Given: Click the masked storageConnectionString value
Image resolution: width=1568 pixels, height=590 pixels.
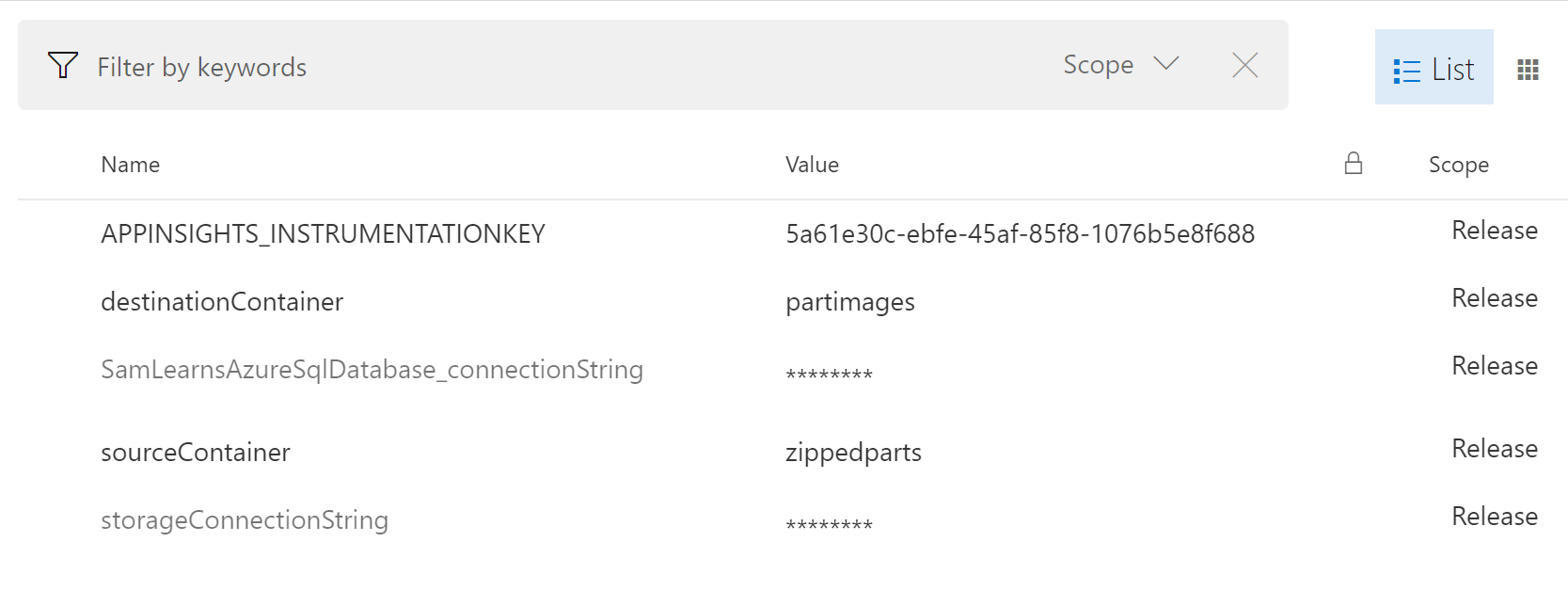Looking at the screenshot, I should (829, 523).
